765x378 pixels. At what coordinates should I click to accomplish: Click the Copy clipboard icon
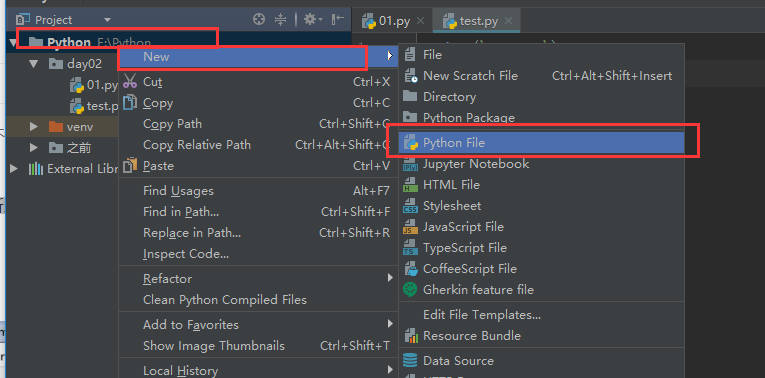coord(130,102)
